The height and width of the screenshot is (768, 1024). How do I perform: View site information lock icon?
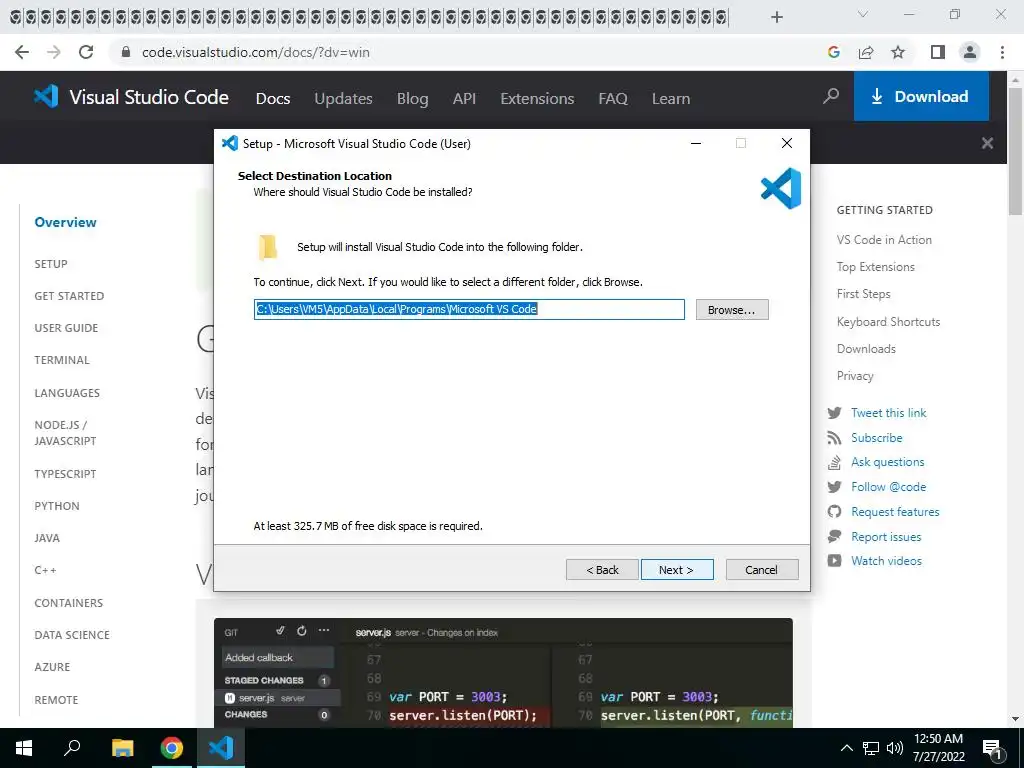[127, 52]
